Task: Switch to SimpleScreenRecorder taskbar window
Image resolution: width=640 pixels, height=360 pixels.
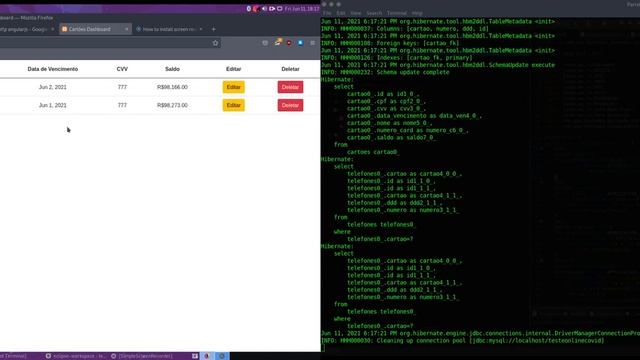Action: [x=142, y=356]
